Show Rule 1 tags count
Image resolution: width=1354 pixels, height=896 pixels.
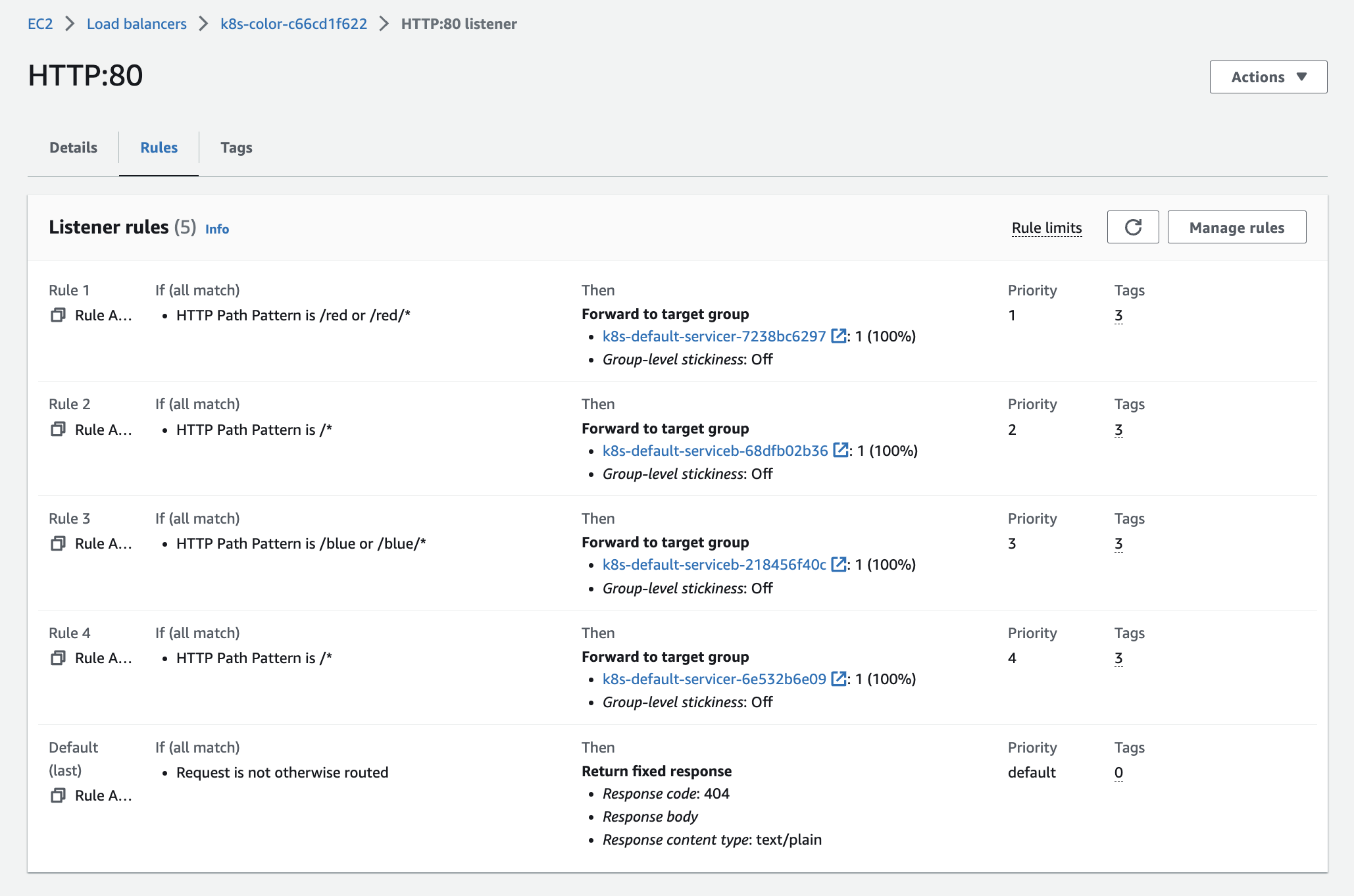click(1118, 315)
